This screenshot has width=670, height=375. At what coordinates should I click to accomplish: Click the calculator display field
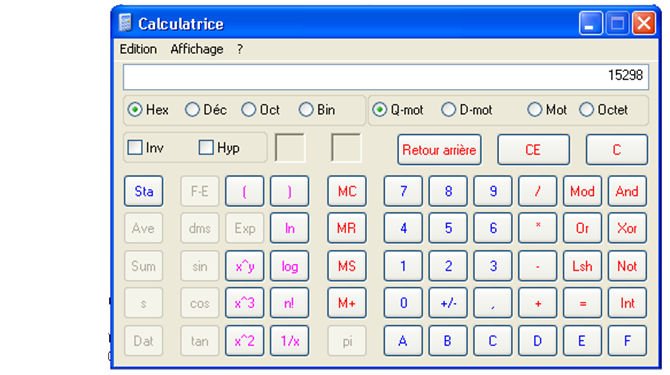click(x=386, y=77)
